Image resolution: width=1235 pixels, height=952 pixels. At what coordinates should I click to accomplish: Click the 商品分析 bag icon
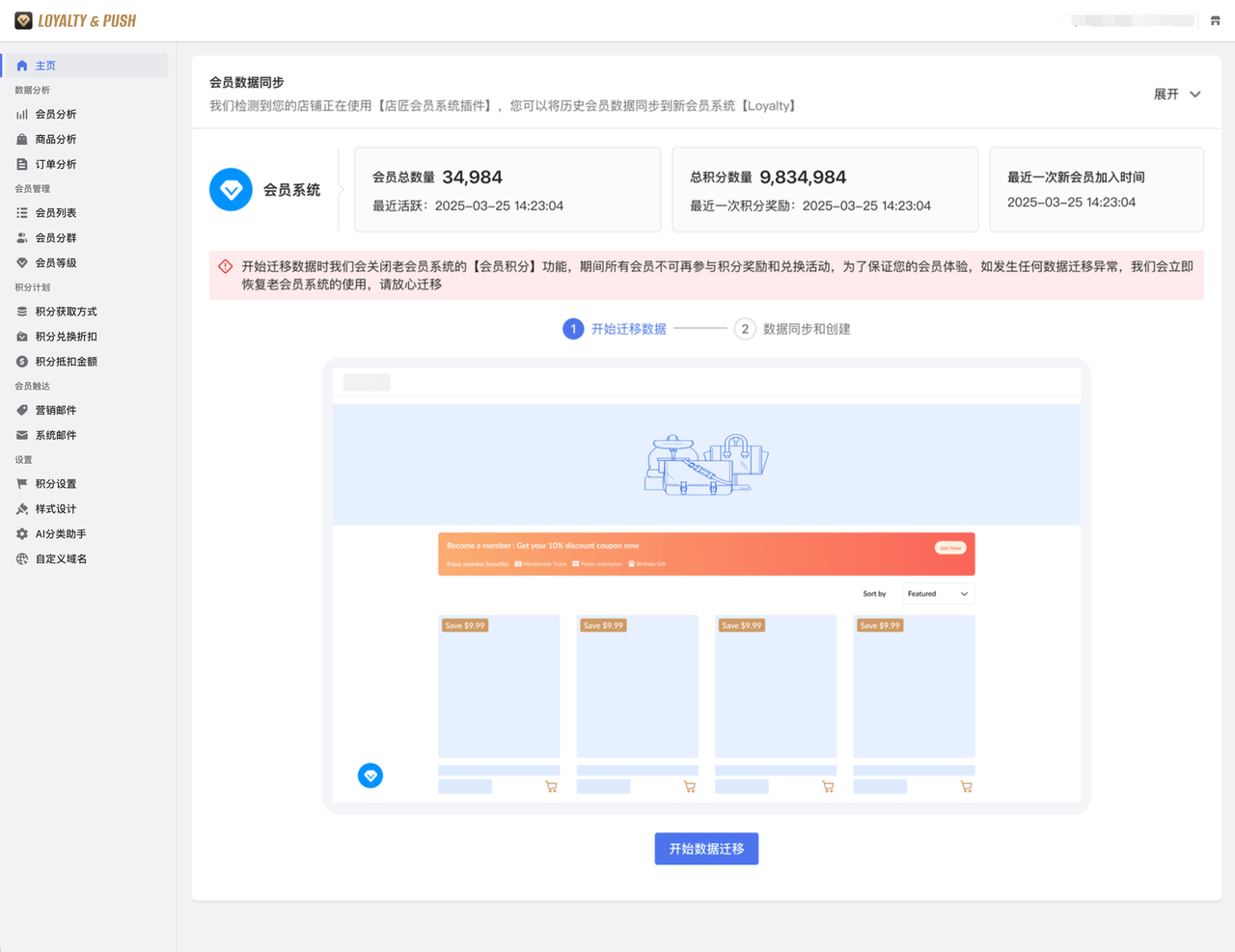pos(22,139)
